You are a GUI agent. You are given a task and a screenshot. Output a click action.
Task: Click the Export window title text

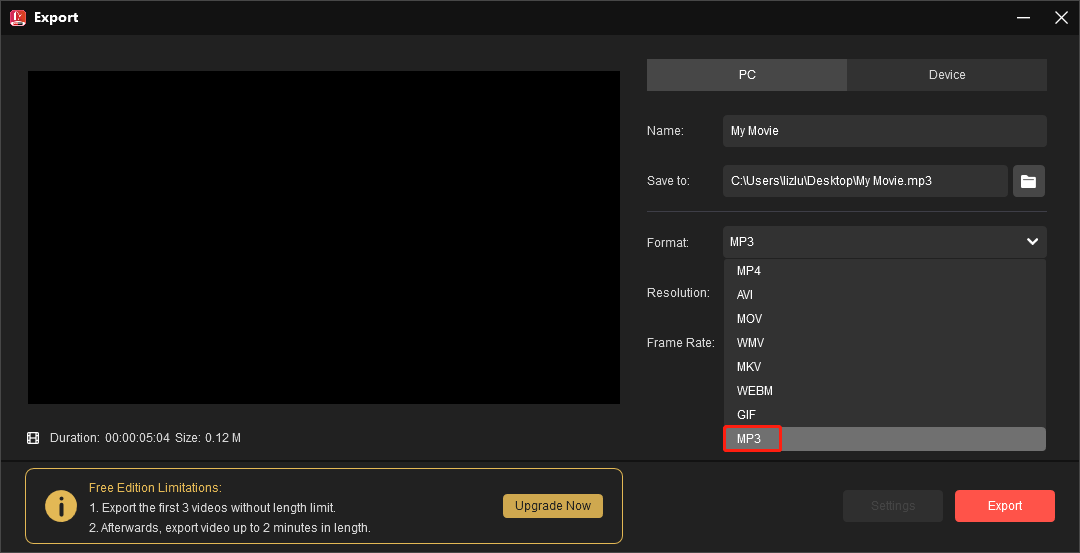[x=56, y=18]
